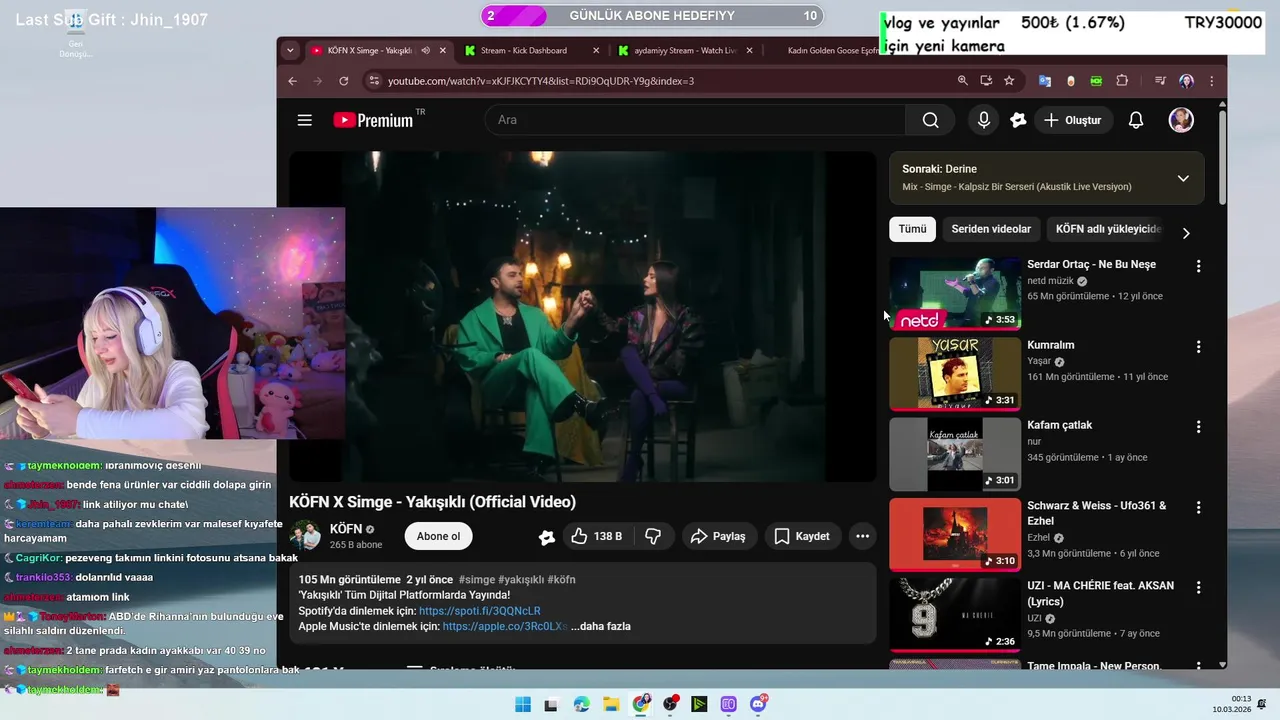This screenshot has height=720, width=1280.
Task: Click the KÖFN channel avatar
Action: (306, 536)
